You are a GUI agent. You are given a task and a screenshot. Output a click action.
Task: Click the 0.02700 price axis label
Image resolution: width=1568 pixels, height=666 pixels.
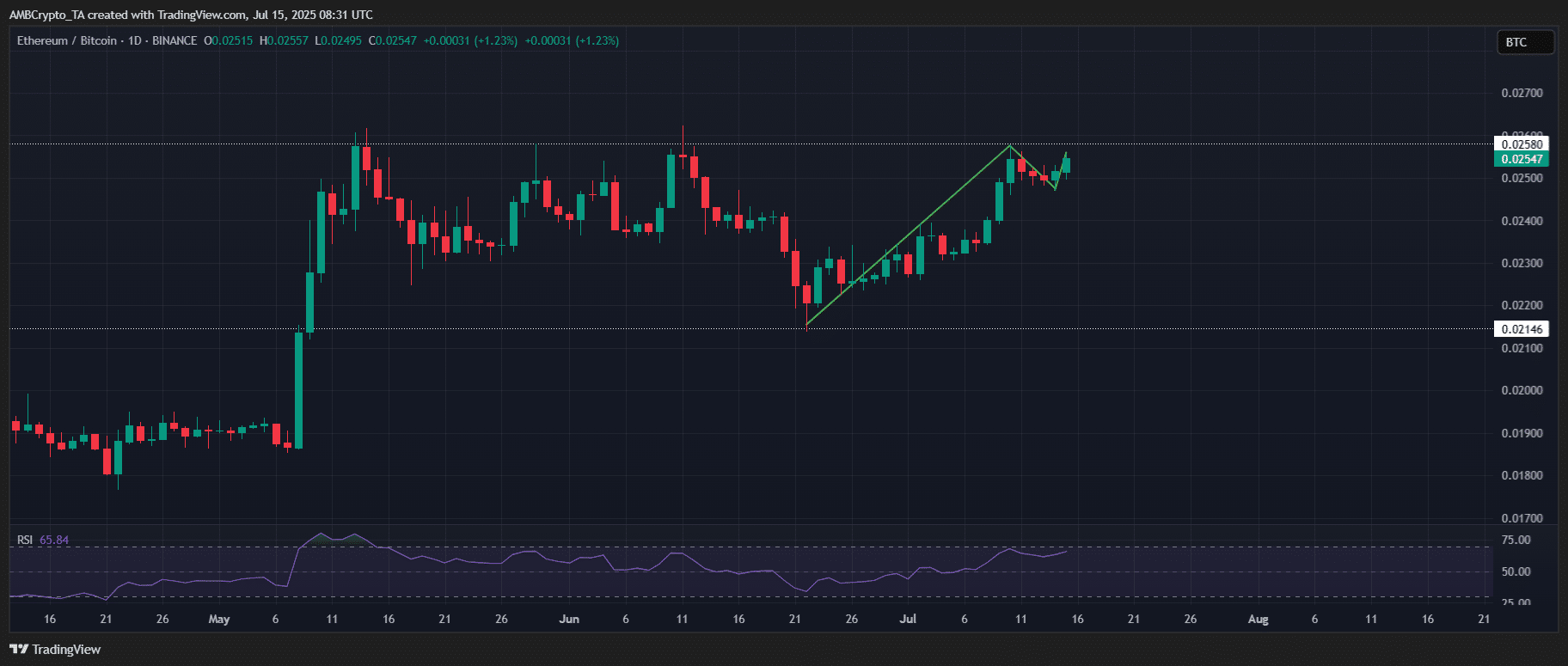click(x=1522, y=93)
